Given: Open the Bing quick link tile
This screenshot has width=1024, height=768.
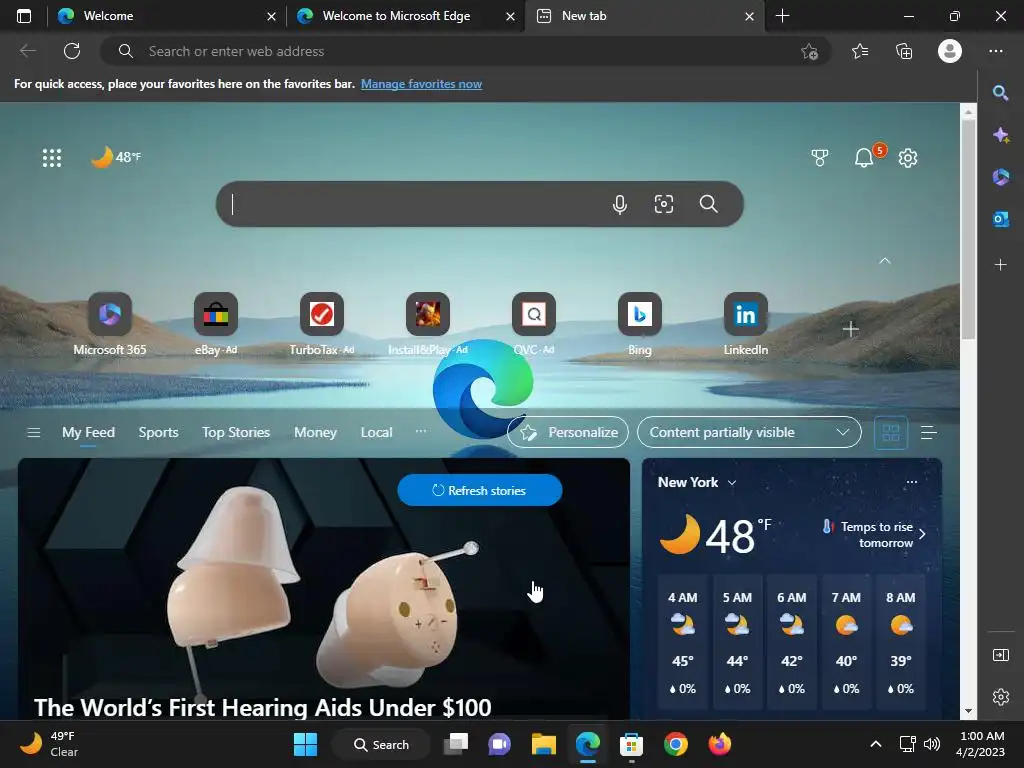Looking at the screenshot, I should coord(639,325).
